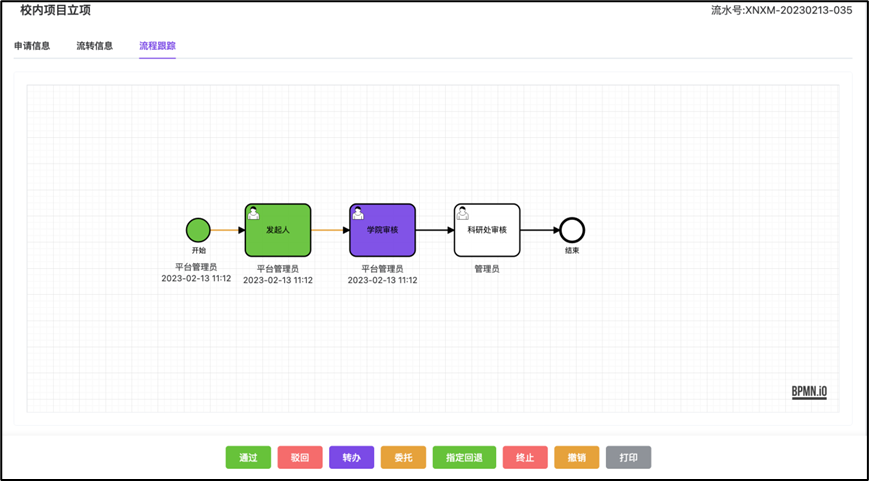The image size is (869, 481).
Task: Select the white 科研处审核 task node
Action: tap(487, 231)
